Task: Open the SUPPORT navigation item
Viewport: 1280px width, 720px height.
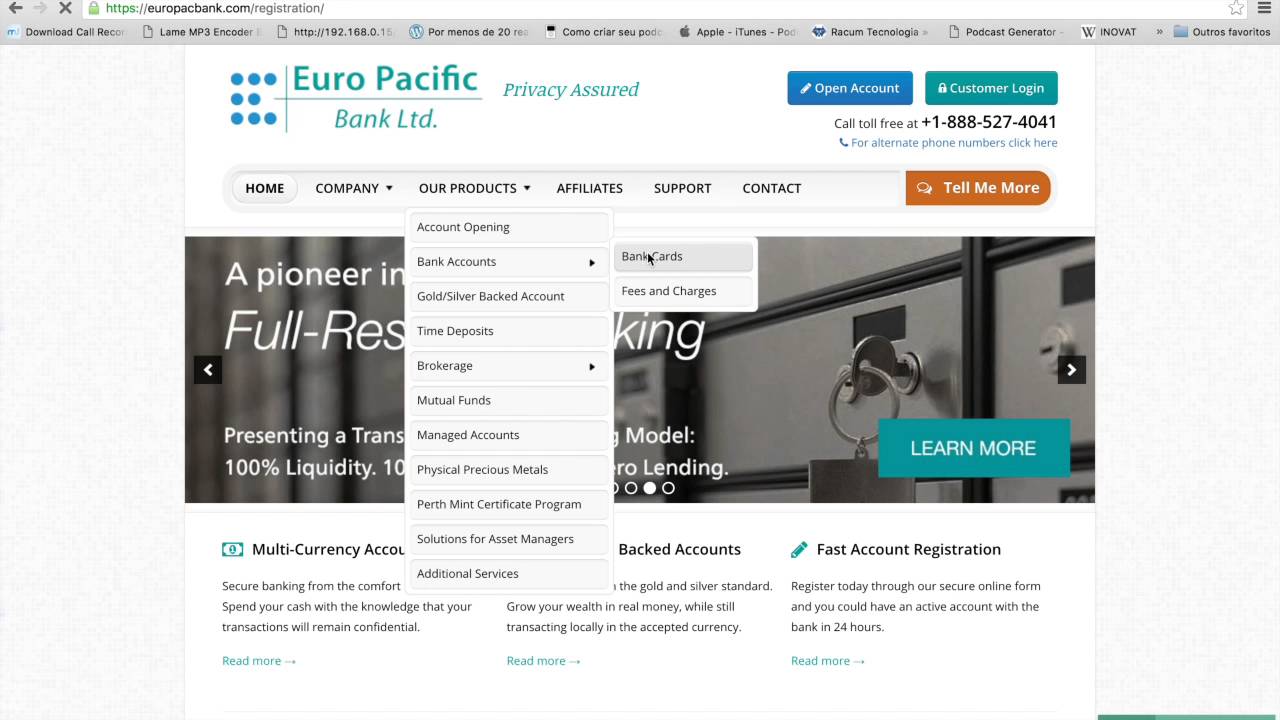Action: click(x=683, y=188)
